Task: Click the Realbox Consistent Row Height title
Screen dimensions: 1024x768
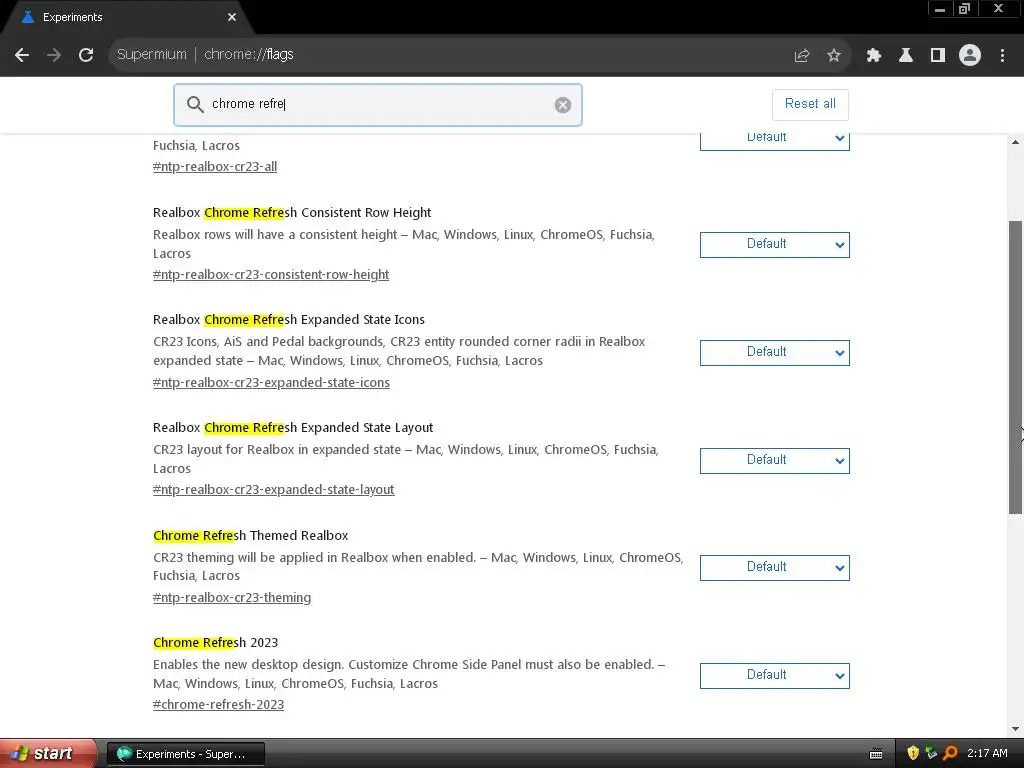Action: pos(292,213)
